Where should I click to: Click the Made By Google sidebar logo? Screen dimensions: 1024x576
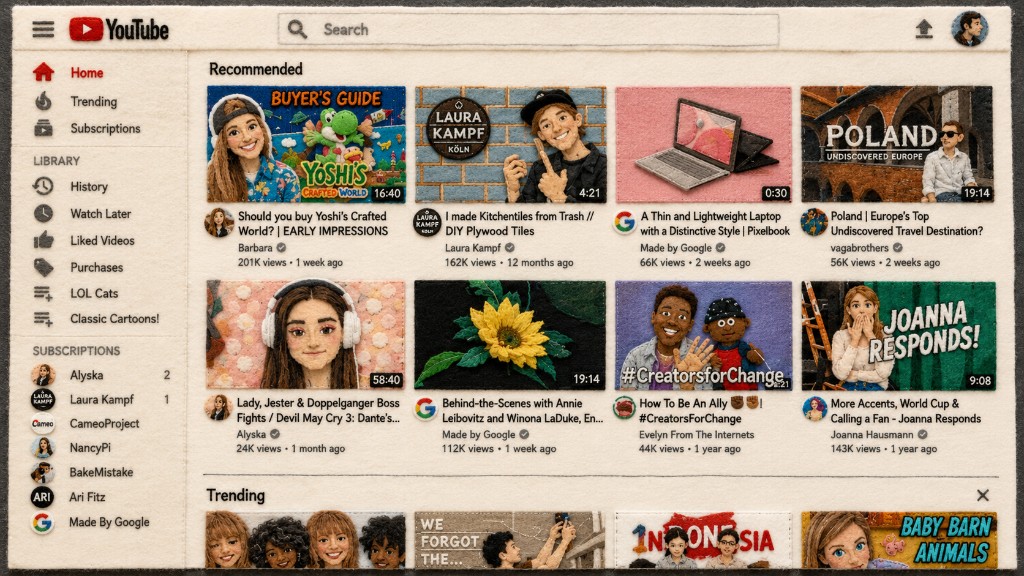coord(42,522)
